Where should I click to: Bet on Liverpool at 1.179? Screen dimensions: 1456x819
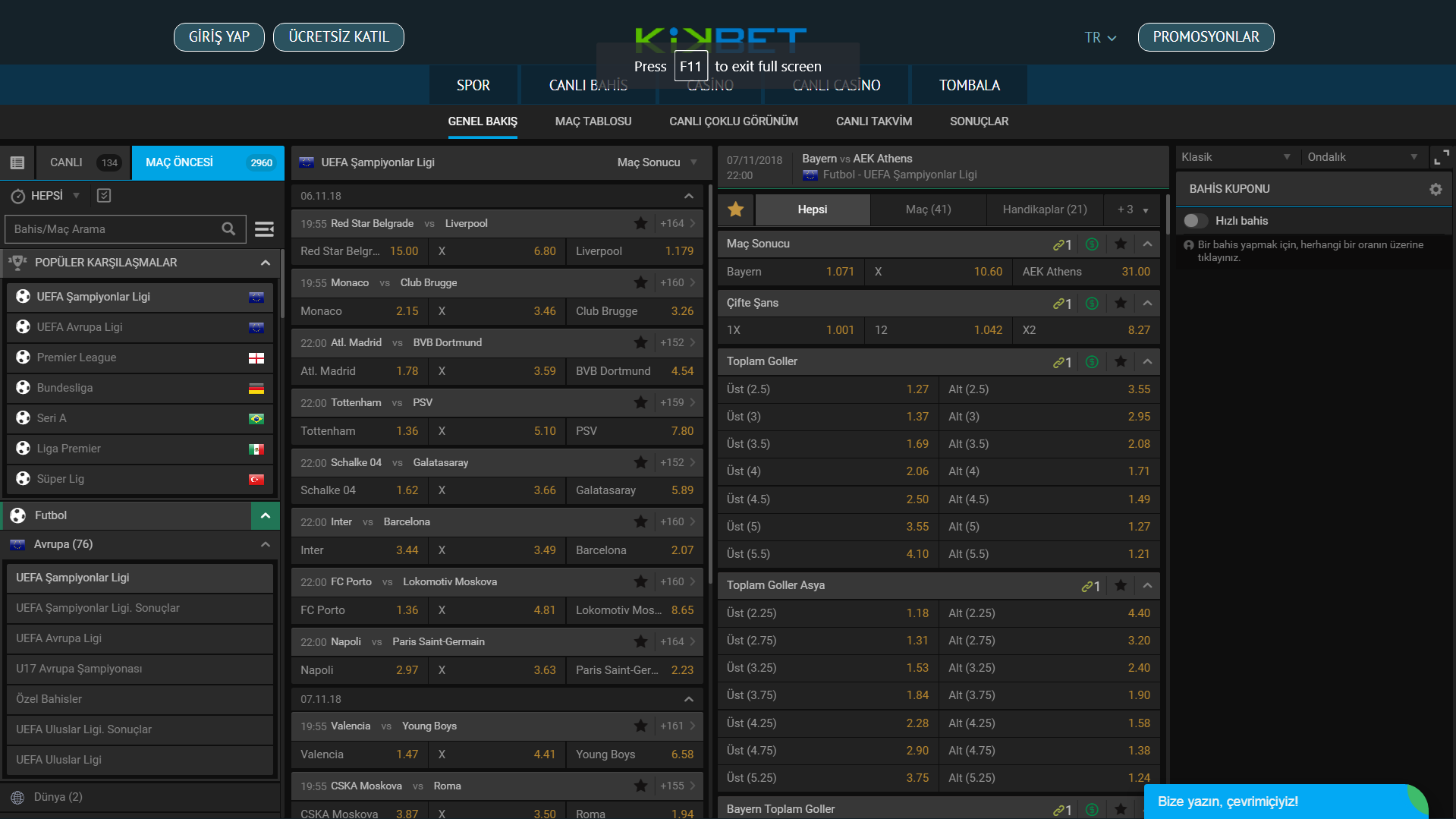coord(634,251)
